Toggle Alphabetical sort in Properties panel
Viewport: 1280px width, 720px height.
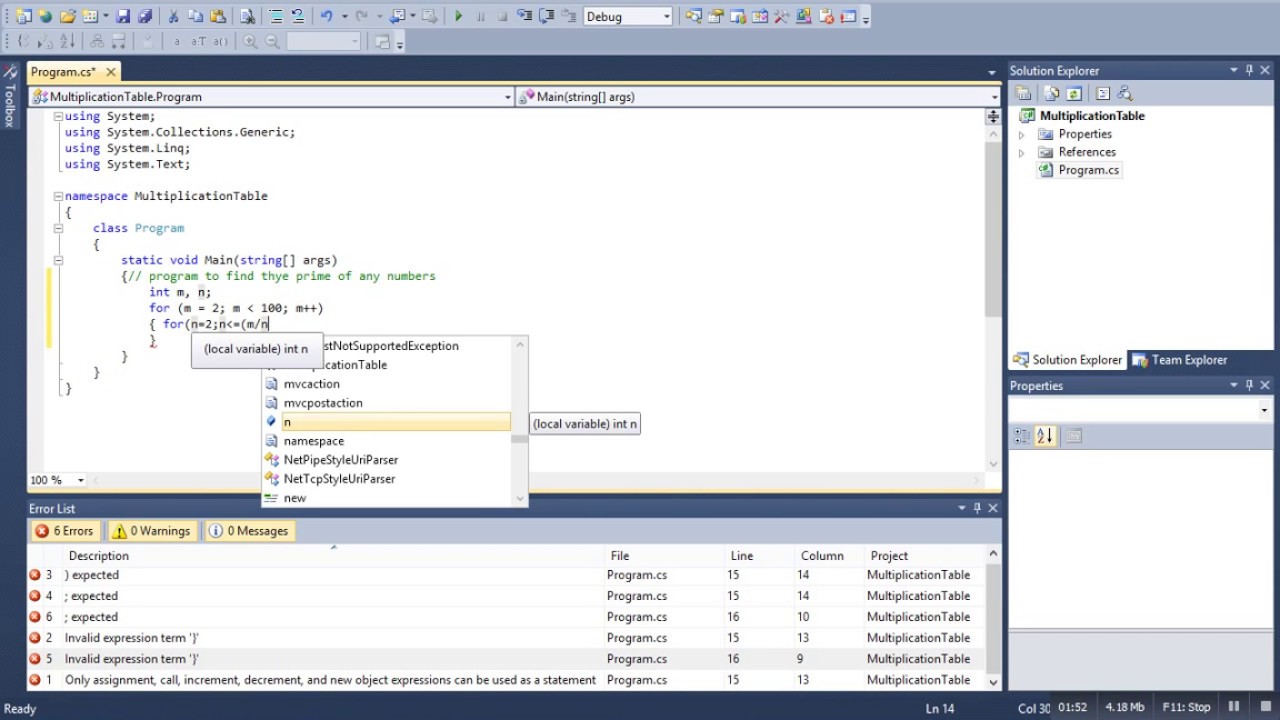click(1046, 436)
